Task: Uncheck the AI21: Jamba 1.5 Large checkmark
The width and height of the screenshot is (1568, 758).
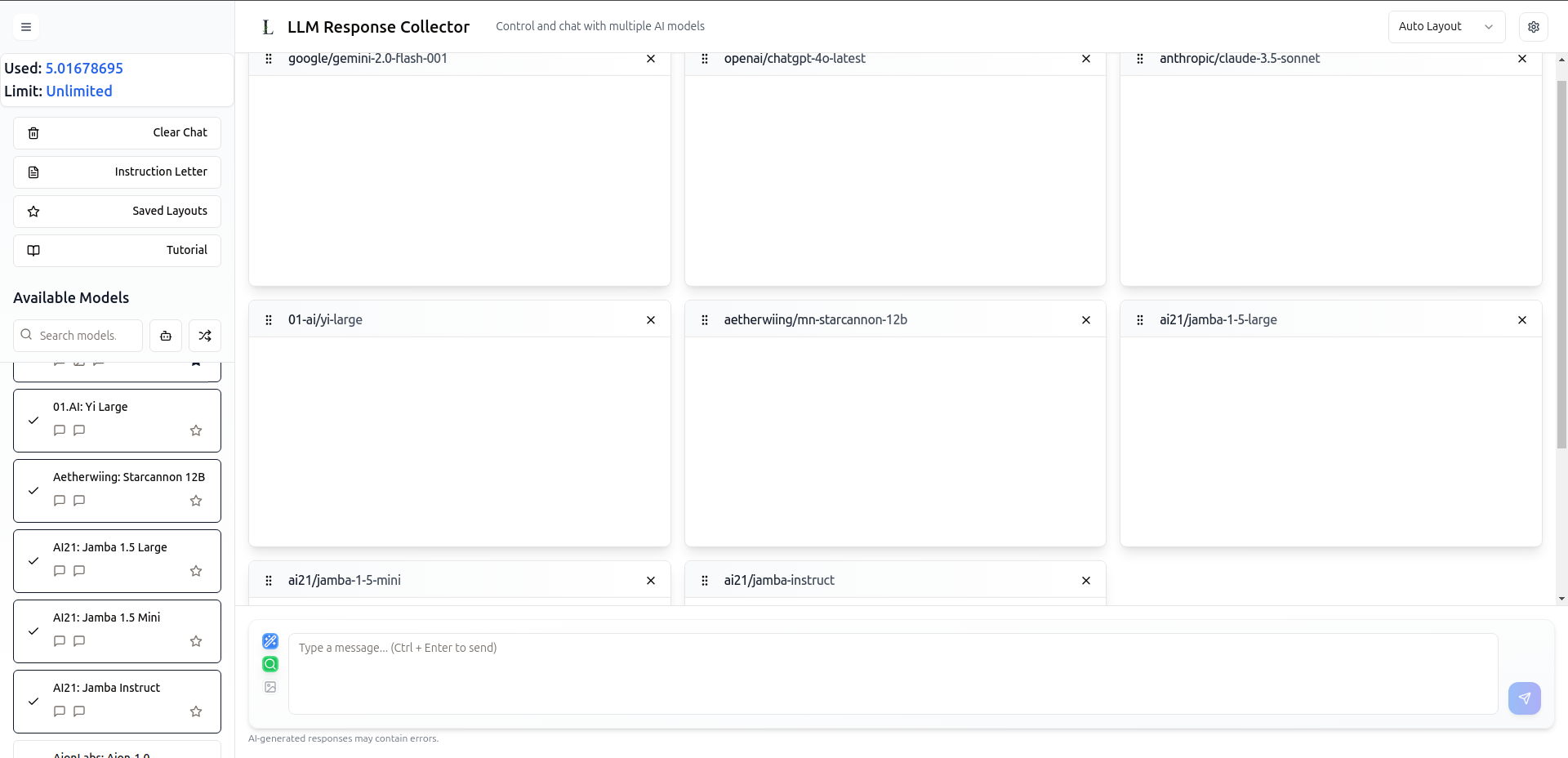Action: click(33, 561)
